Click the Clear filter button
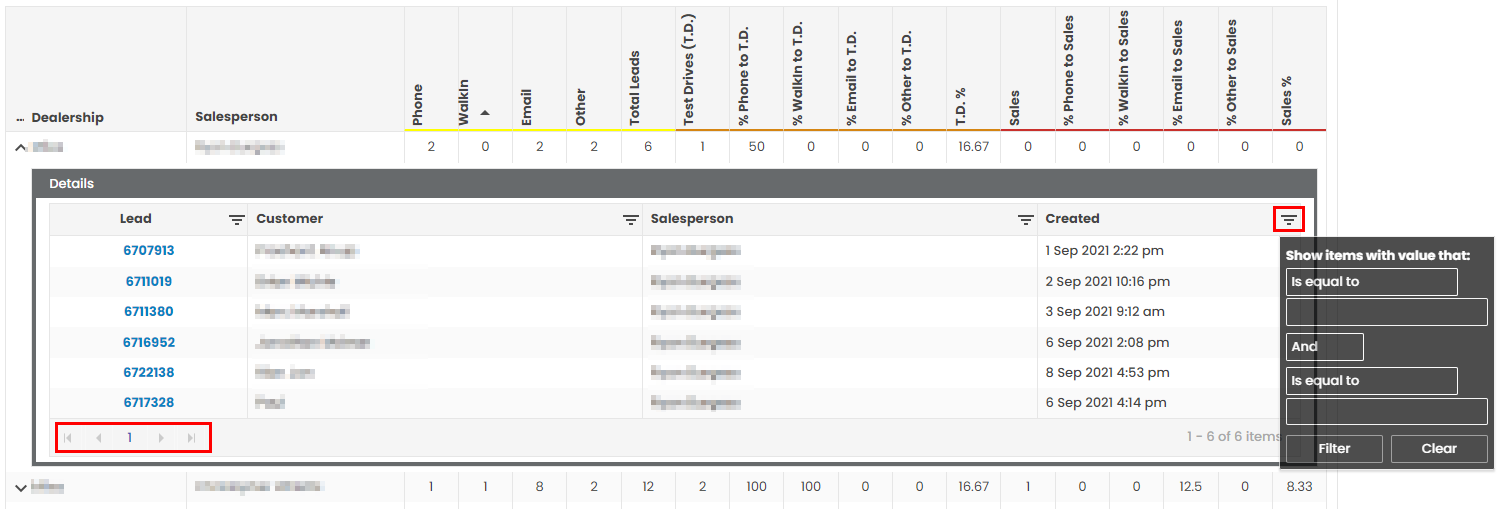 (x=1439, y=449)
